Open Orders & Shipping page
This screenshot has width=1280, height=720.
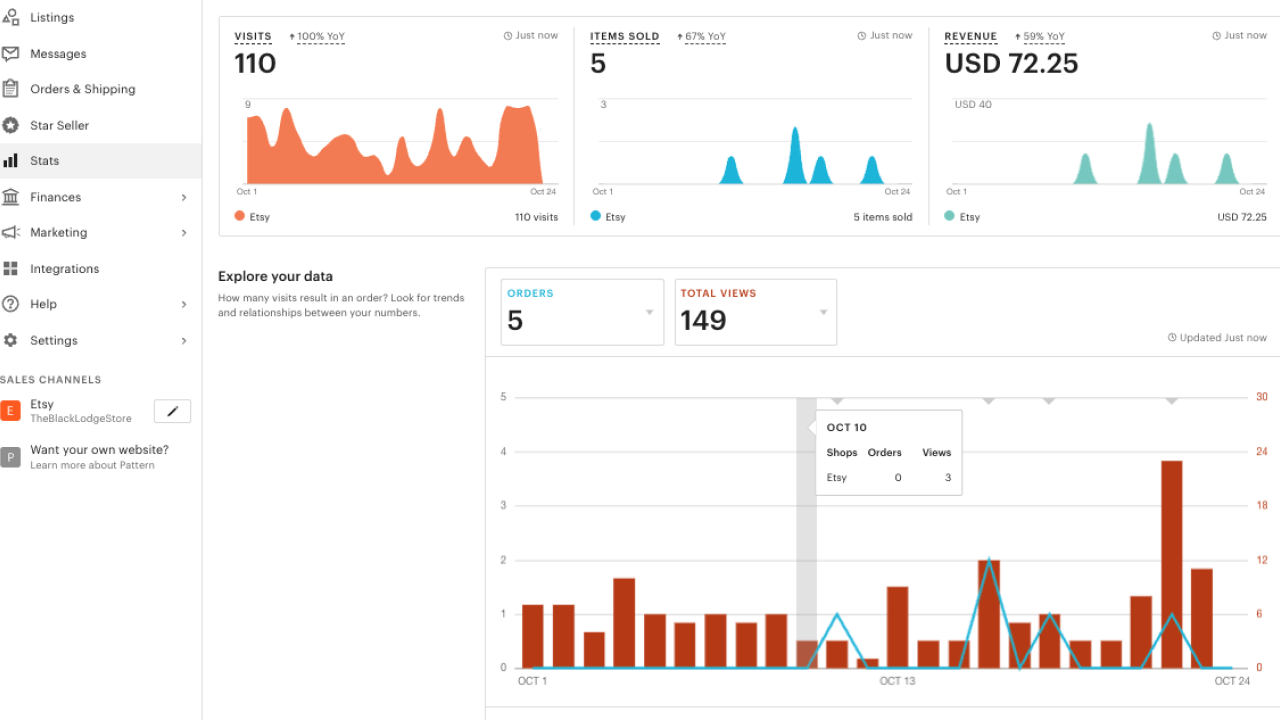coord(82,89)
